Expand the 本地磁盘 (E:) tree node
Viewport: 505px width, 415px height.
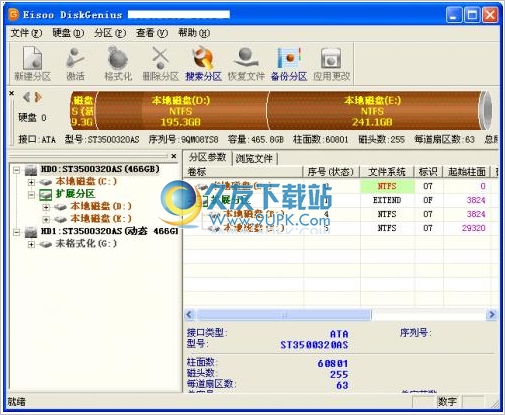point(46,220)
